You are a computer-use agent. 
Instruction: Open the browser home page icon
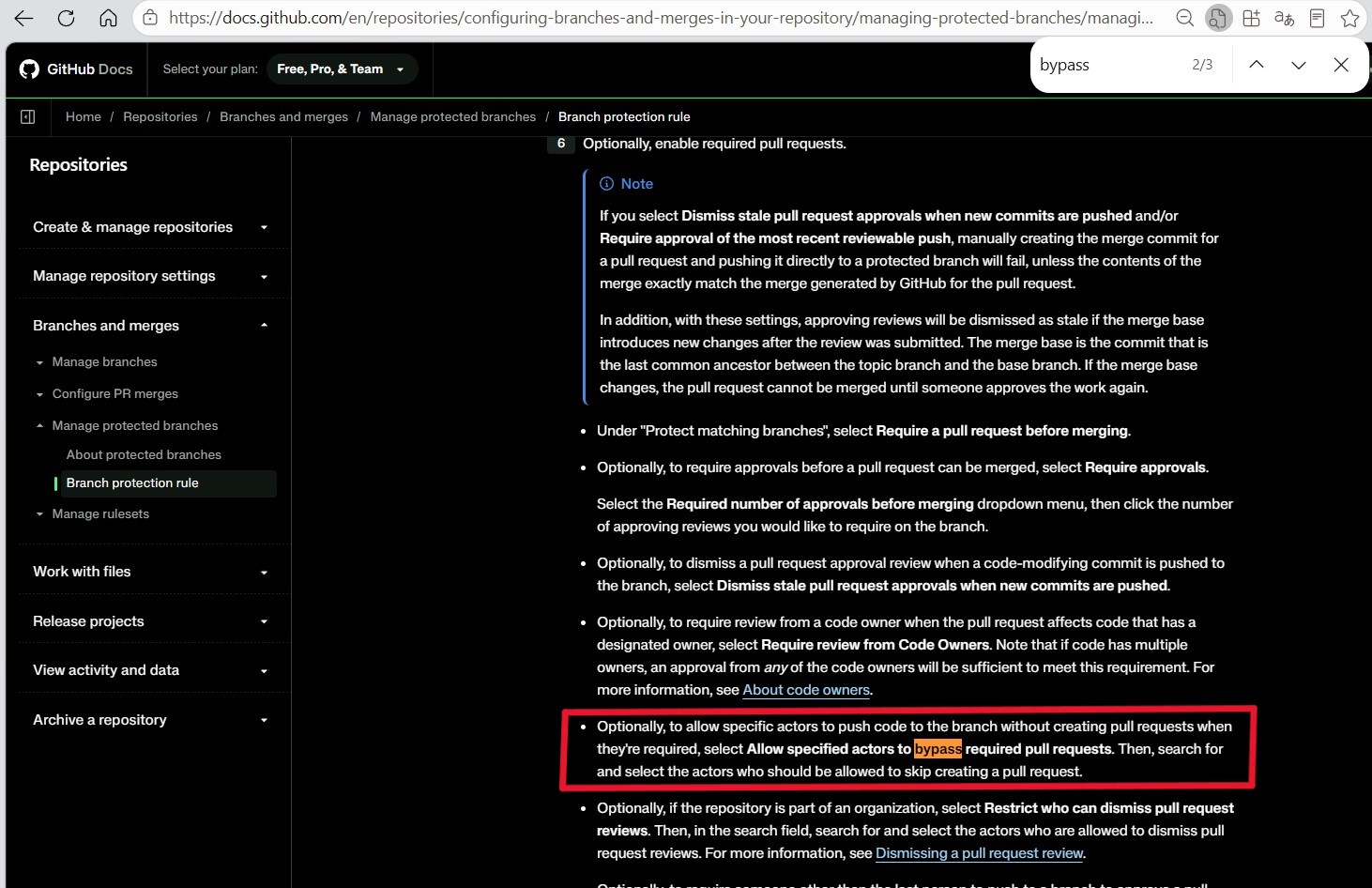point(108,18)
